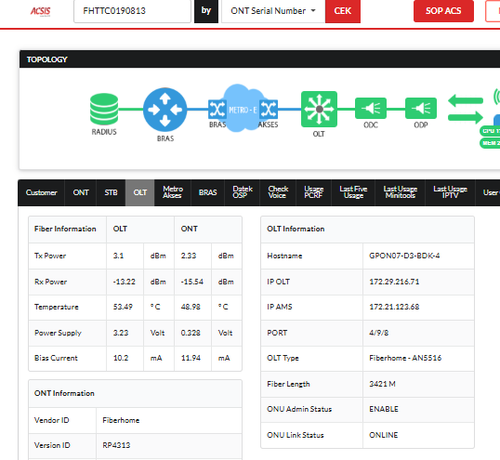Switch to the ONT tab
500x460 pixels.
[81, 193]
